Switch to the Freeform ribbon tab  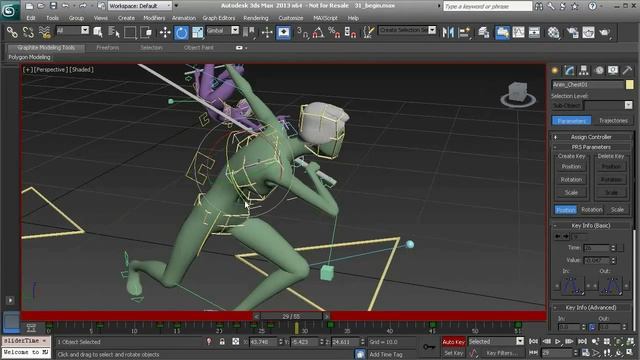108,48
